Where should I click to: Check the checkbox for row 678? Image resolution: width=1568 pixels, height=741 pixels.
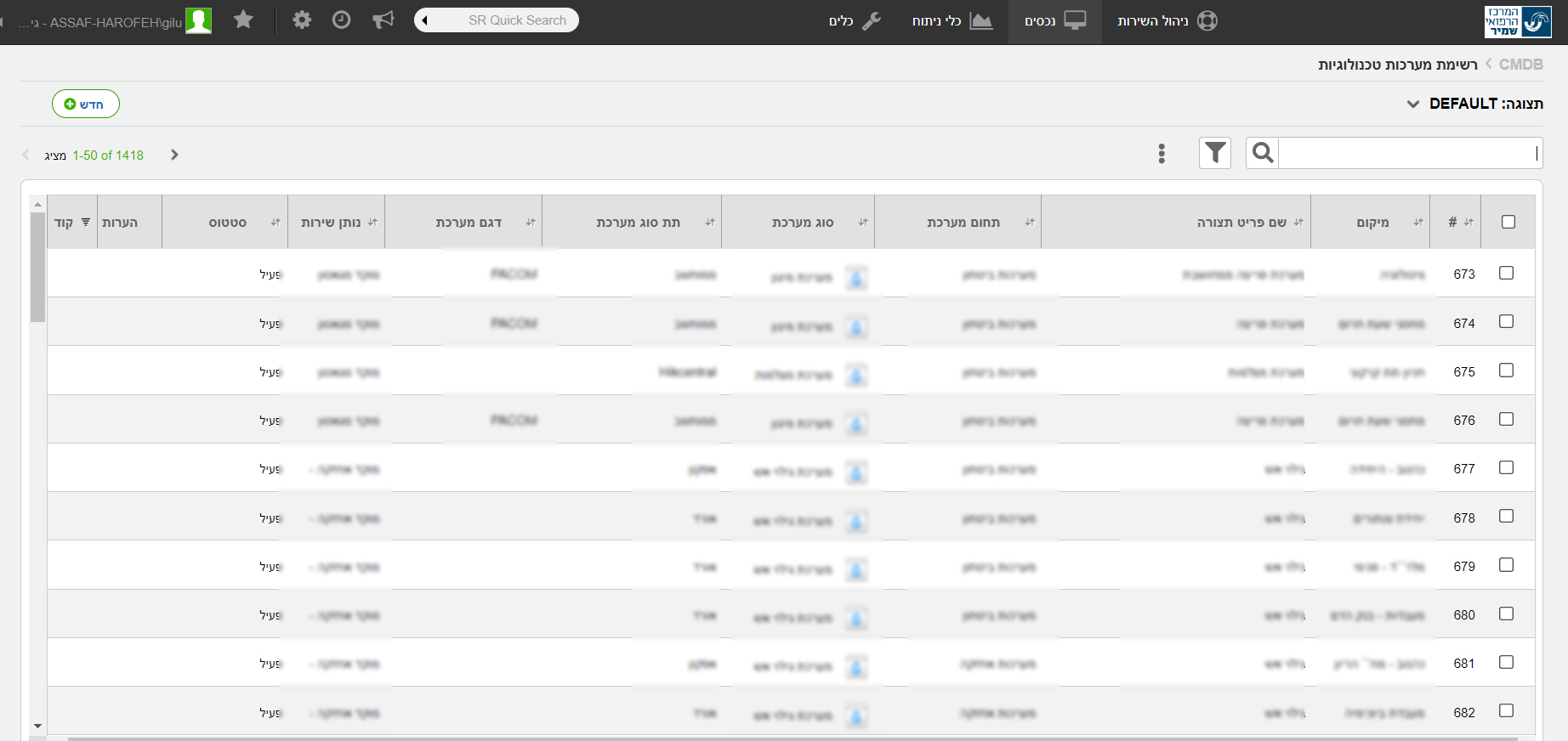coord(1506,516)
